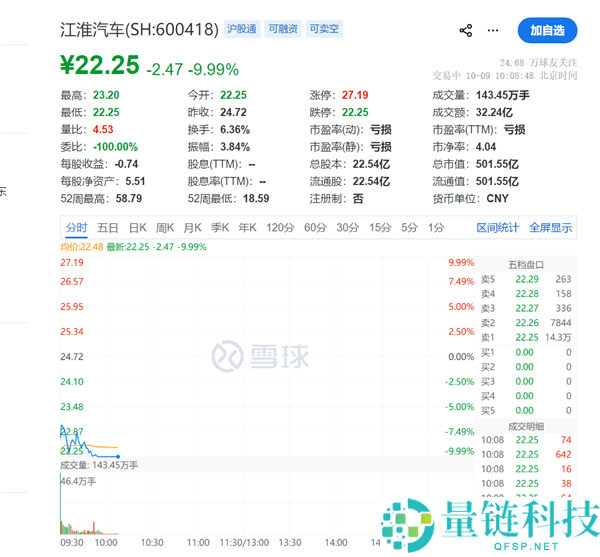Image resolution: width=600 pixels, height=557 pixels.
Task: Click the 成交明细 section header
Action: pyautogui.click(x=526, y=426)
